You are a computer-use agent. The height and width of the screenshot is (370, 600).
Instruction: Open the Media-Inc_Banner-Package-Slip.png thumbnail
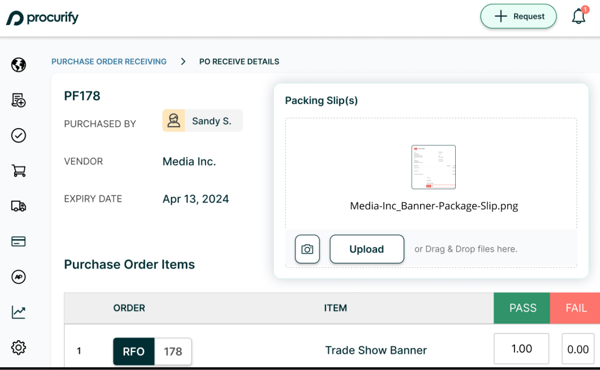coord(434,167)
